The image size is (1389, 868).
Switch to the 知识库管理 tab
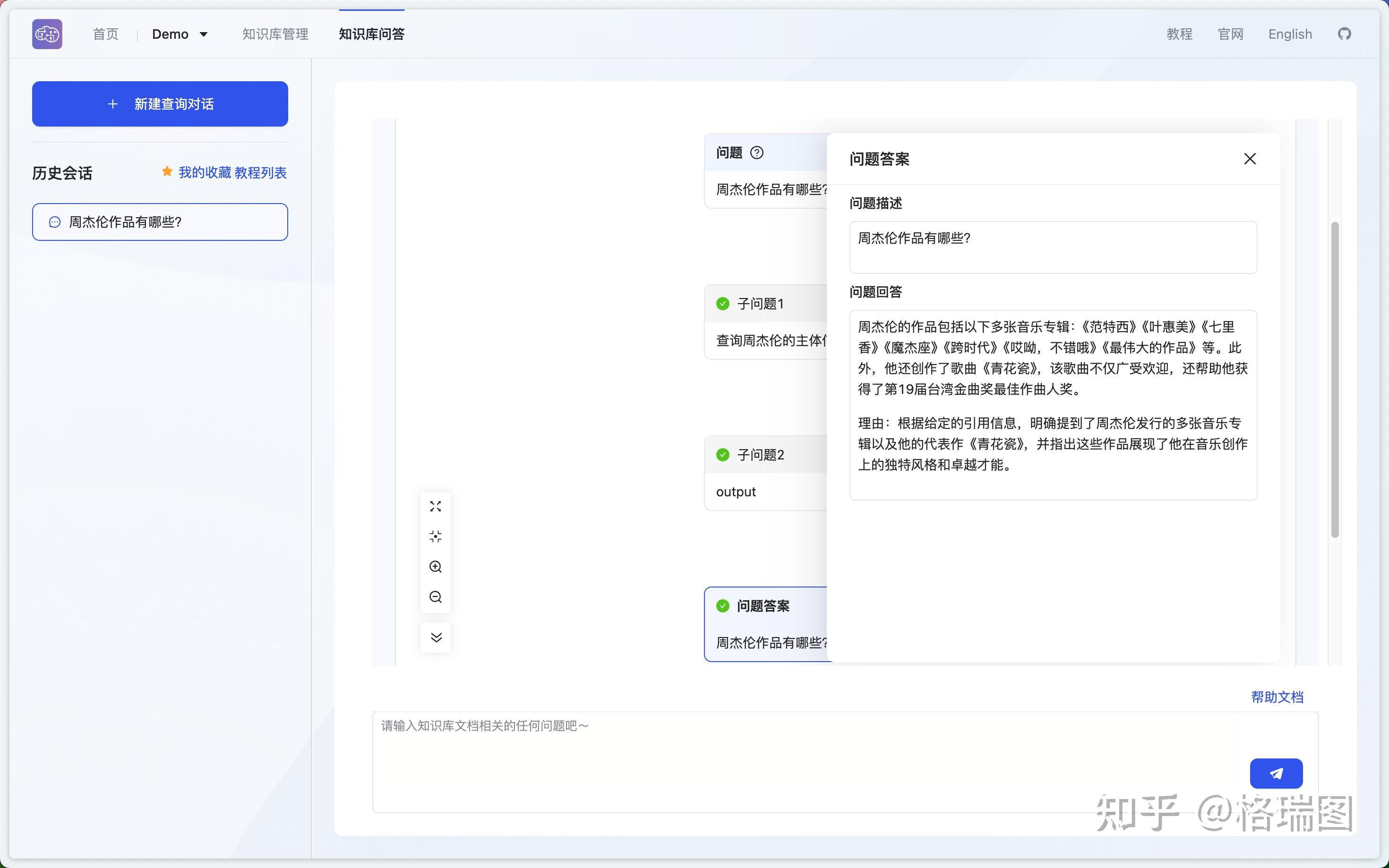tap(275, 34)
